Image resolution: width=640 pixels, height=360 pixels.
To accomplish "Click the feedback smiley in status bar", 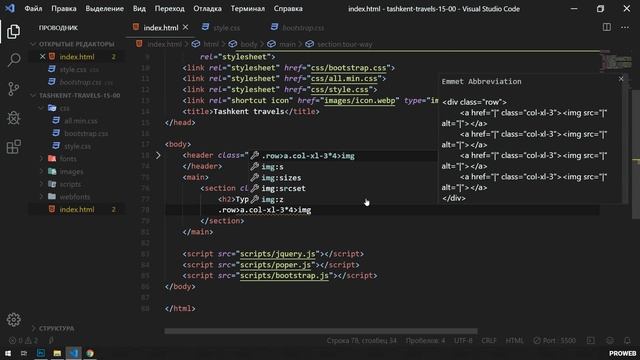I will tap(610, 340).
